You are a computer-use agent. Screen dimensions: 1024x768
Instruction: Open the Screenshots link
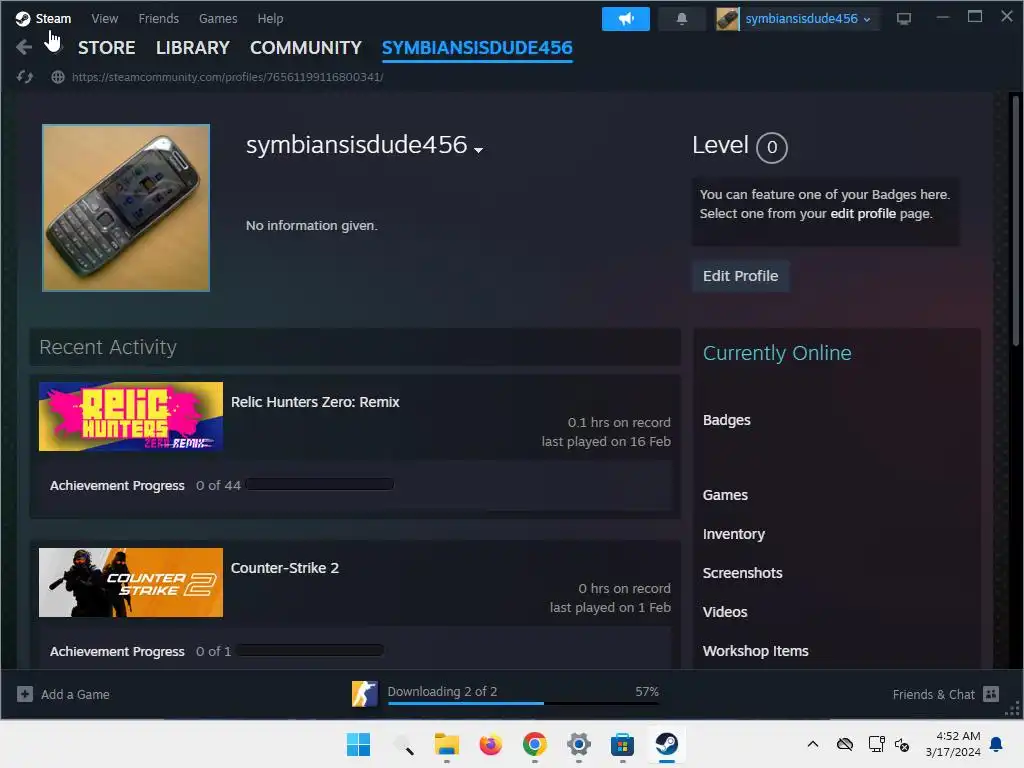pos(743,573)
